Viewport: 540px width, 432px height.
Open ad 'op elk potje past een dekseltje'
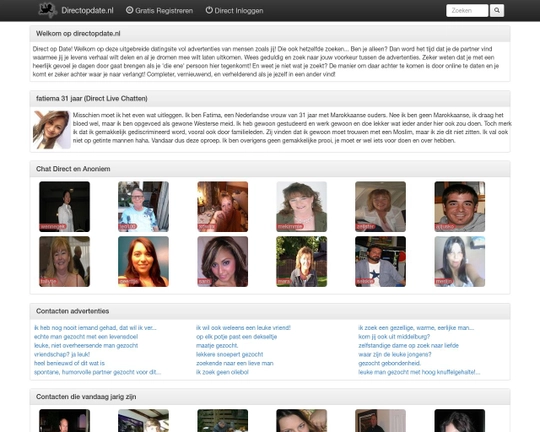237,337
